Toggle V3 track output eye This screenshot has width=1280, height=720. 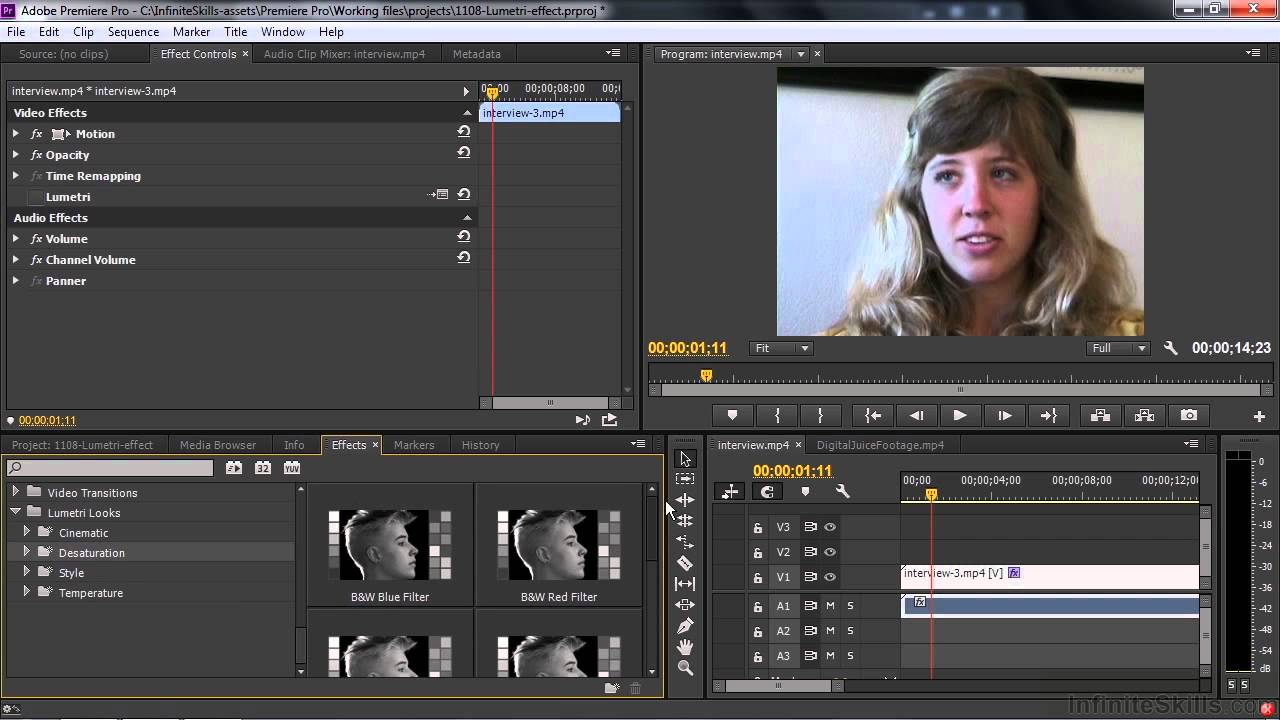(830, 527)
